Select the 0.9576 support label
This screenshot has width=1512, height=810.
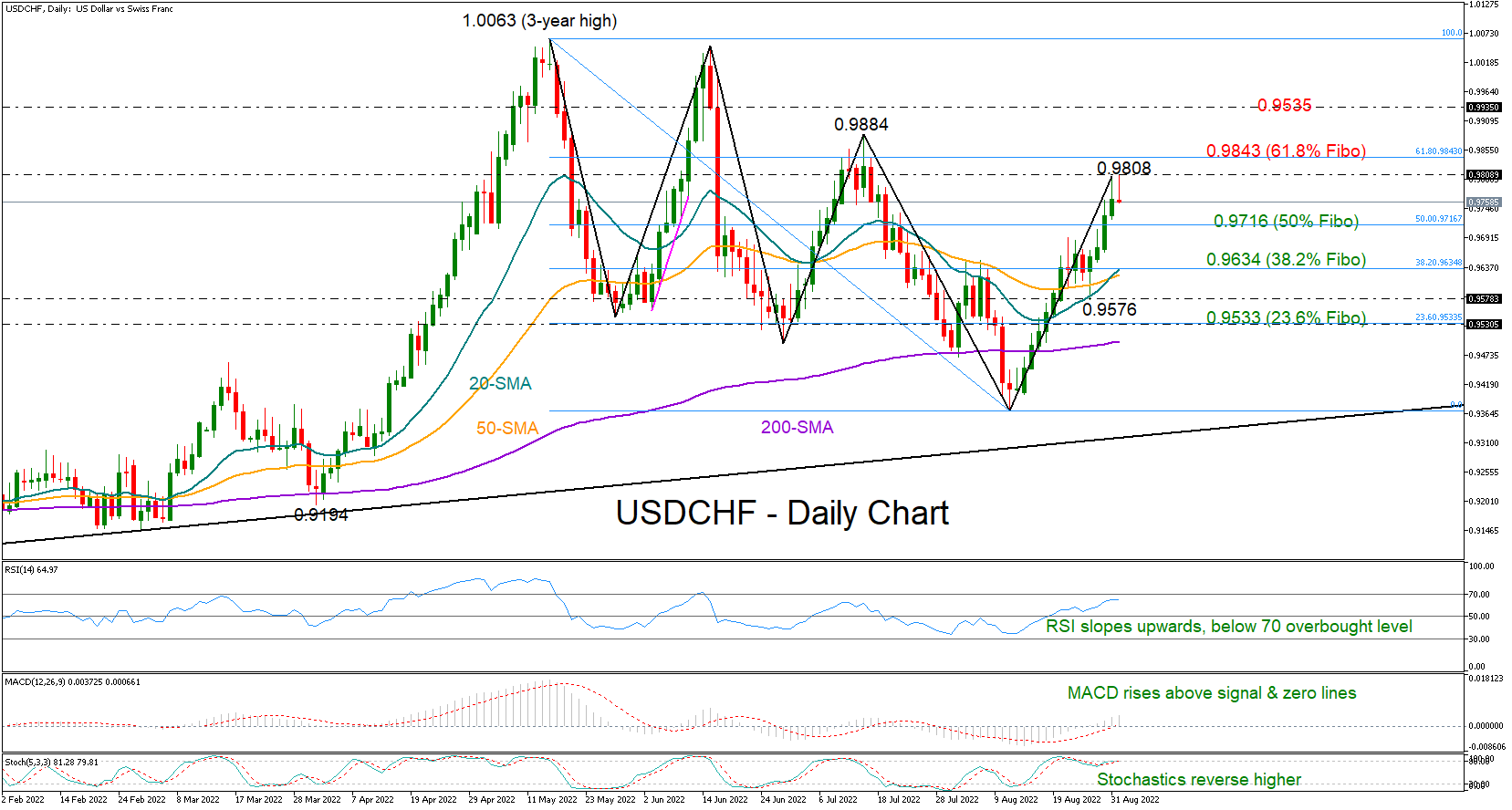point(1110,309)
